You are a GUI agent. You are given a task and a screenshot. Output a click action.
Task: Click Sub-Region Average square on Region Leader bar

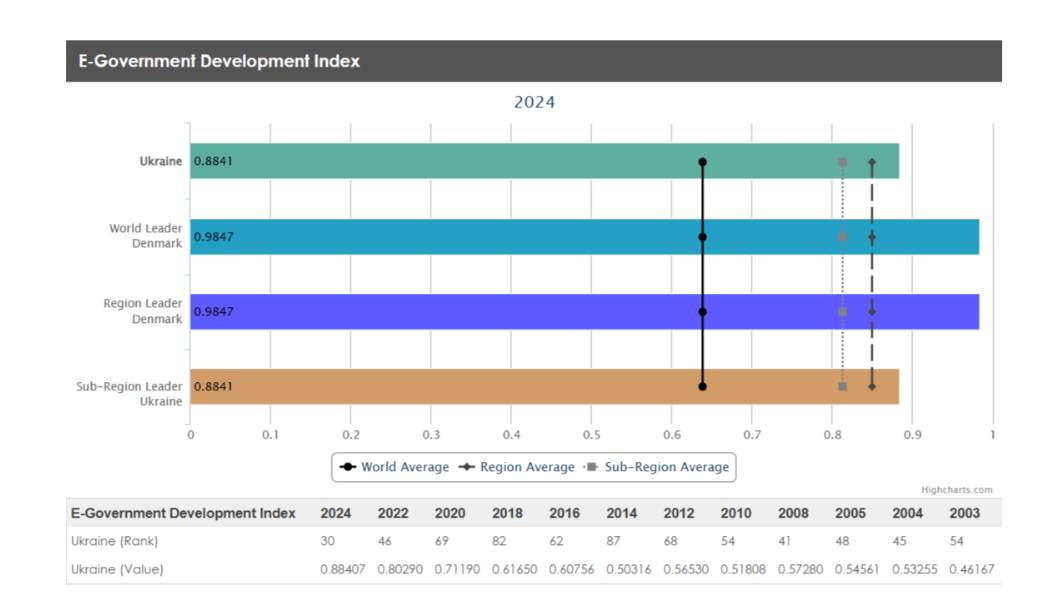pos(843,312)
